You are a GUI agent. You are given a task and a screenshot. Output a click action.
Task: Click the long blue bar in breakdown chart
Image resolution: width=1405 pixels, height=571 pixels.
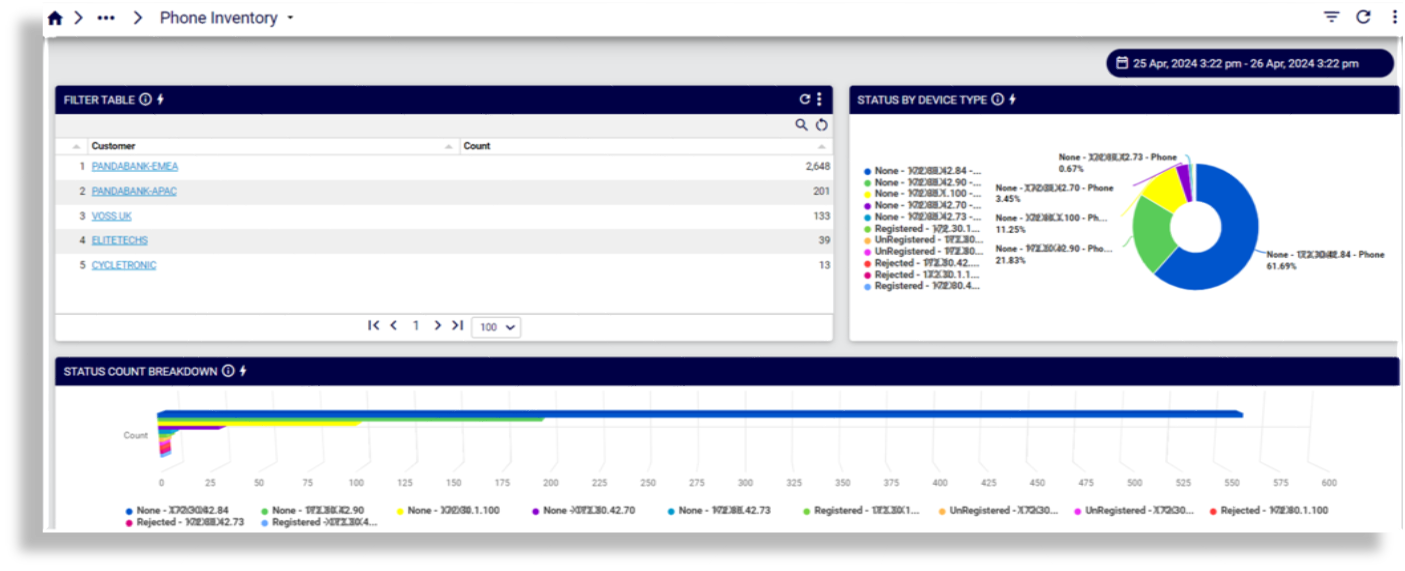700,413
